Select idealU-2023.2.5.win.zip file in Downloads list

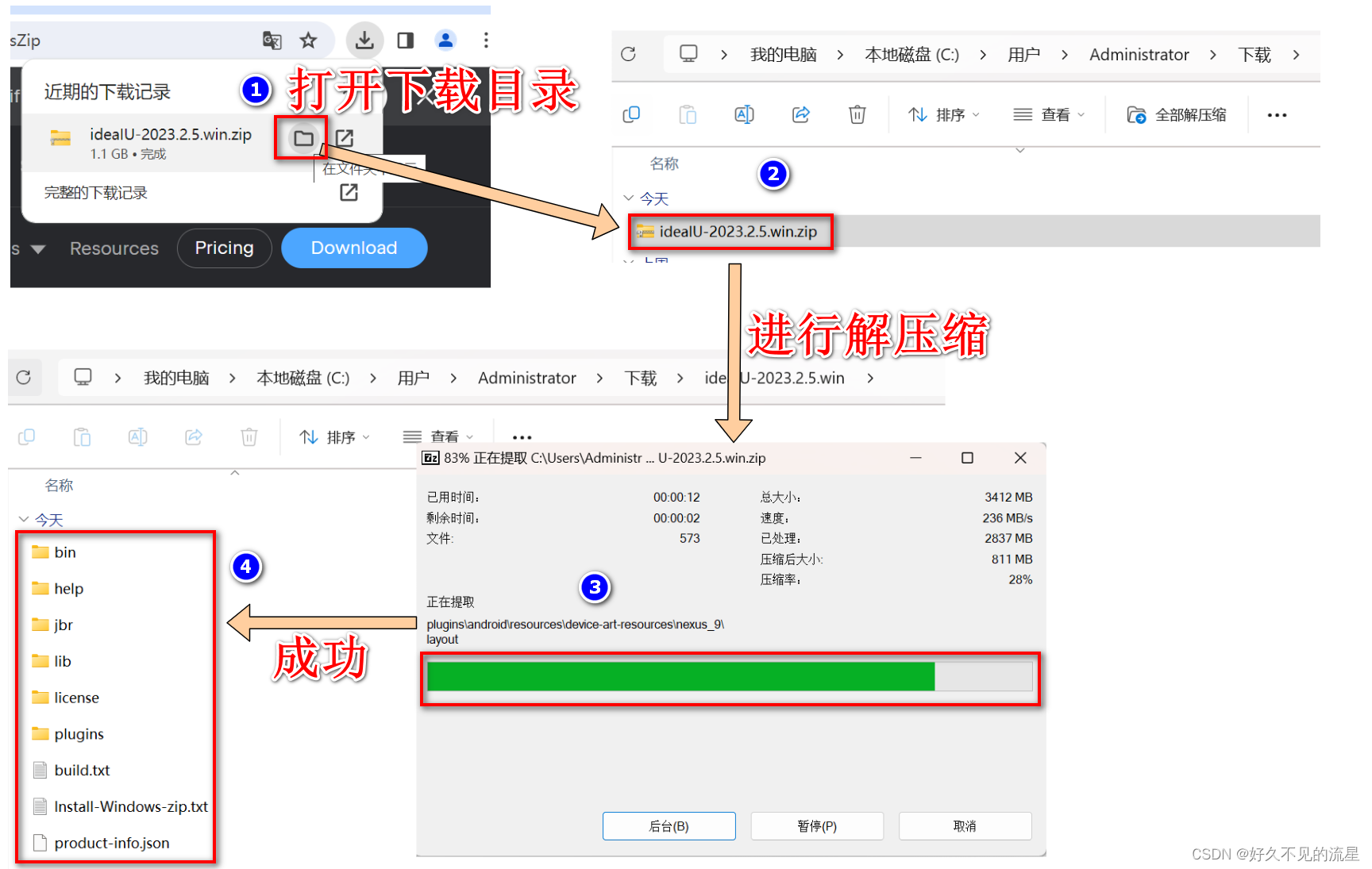(738, 232)
